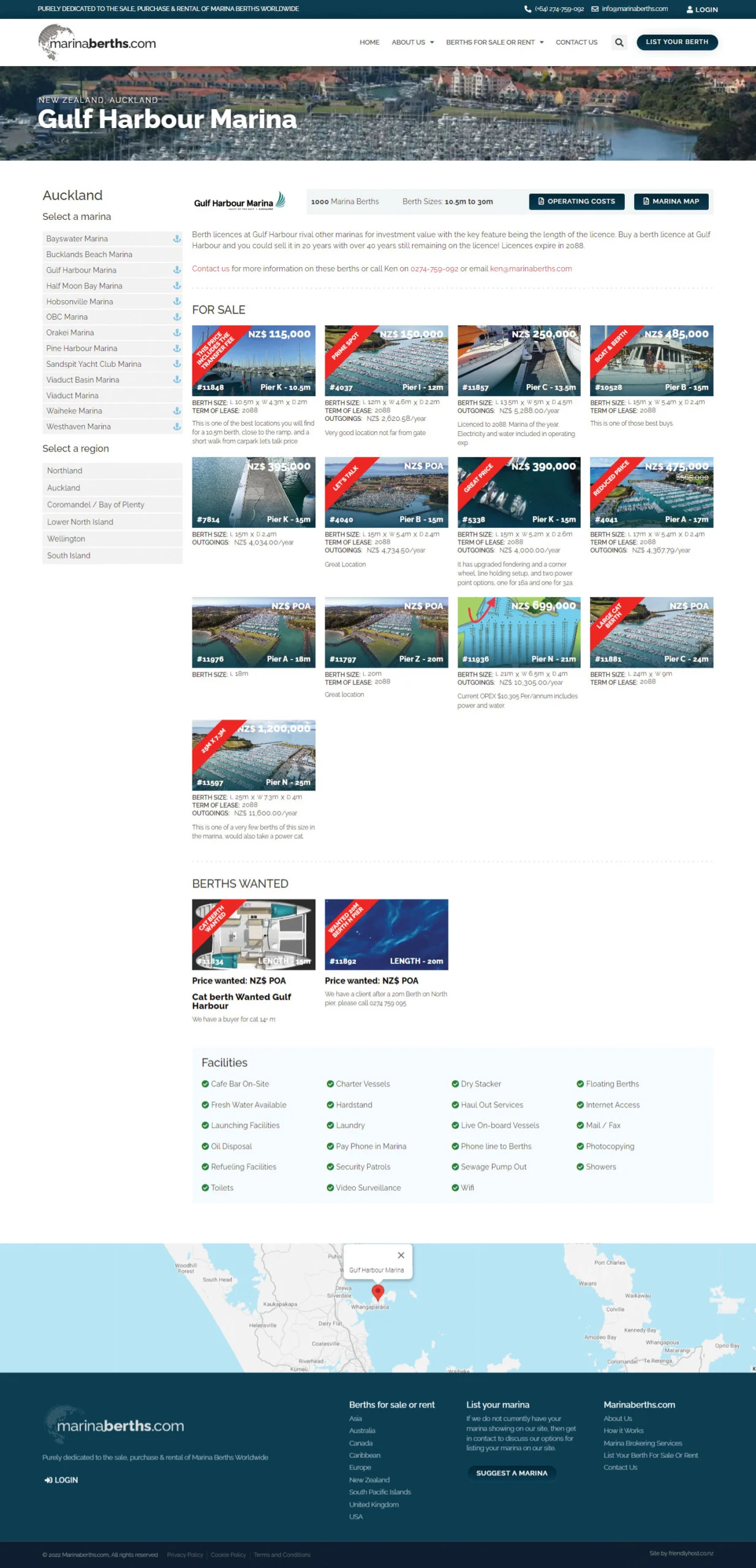
Task: Click anchor icon beside Viaduct Basin Marina
Action: [x=177, y=380]
